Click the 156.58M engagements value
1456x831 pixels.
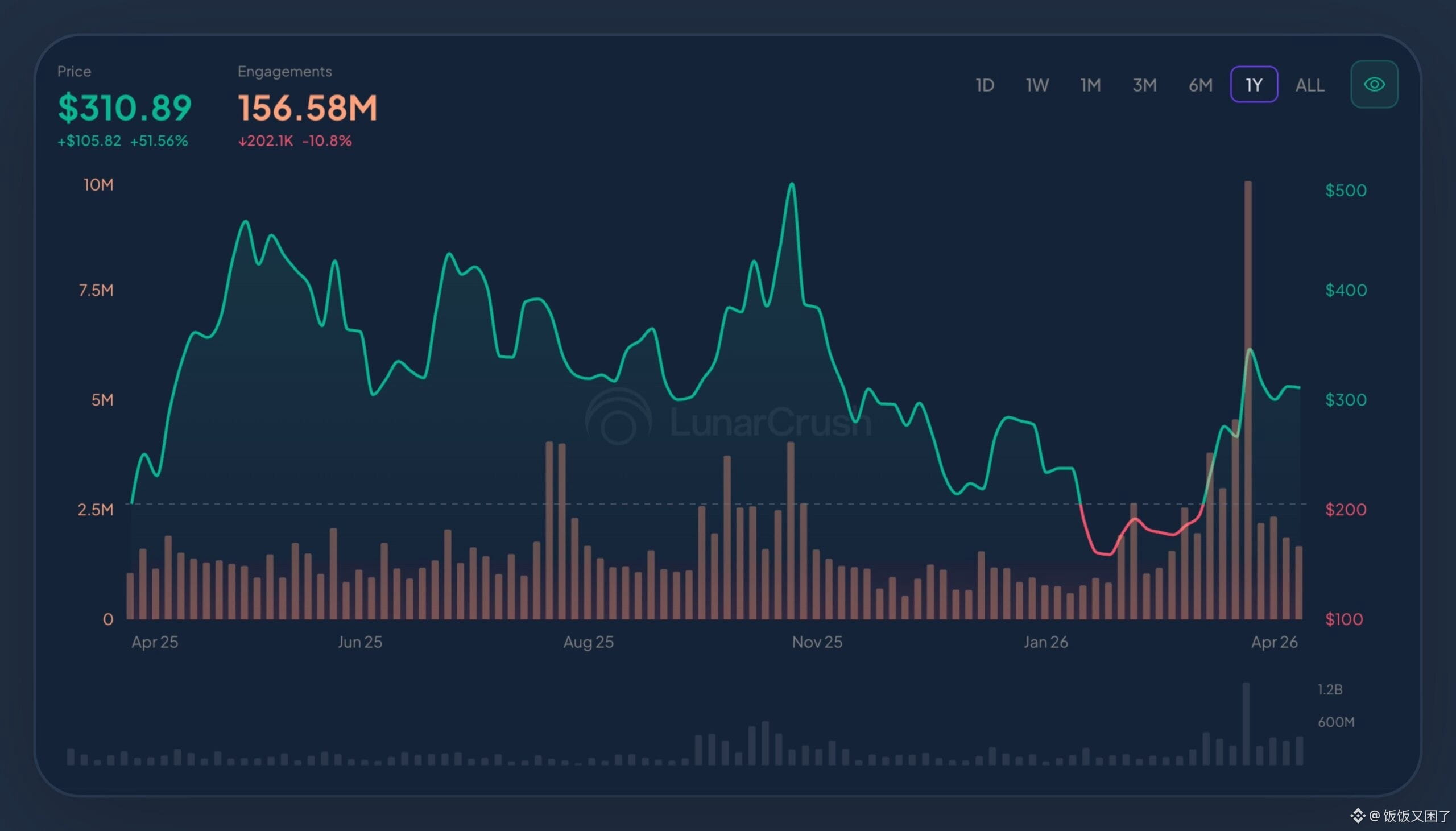pos(308,108)
